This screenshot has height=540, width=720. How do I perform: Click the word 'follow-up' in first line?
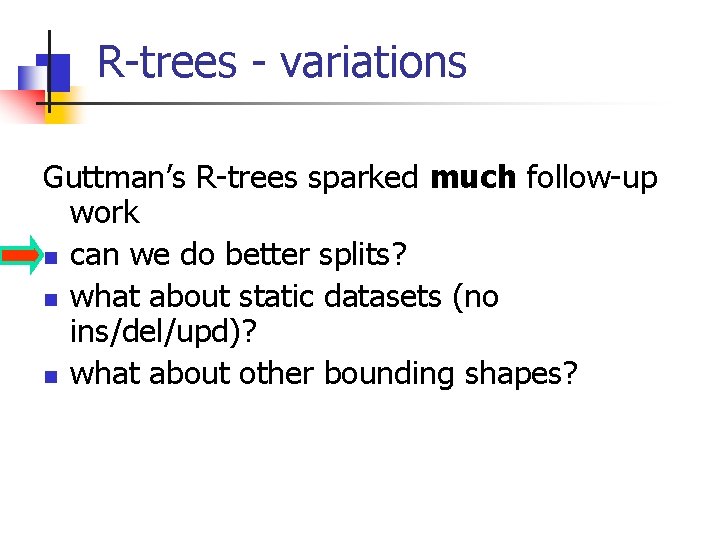[592, 178]
